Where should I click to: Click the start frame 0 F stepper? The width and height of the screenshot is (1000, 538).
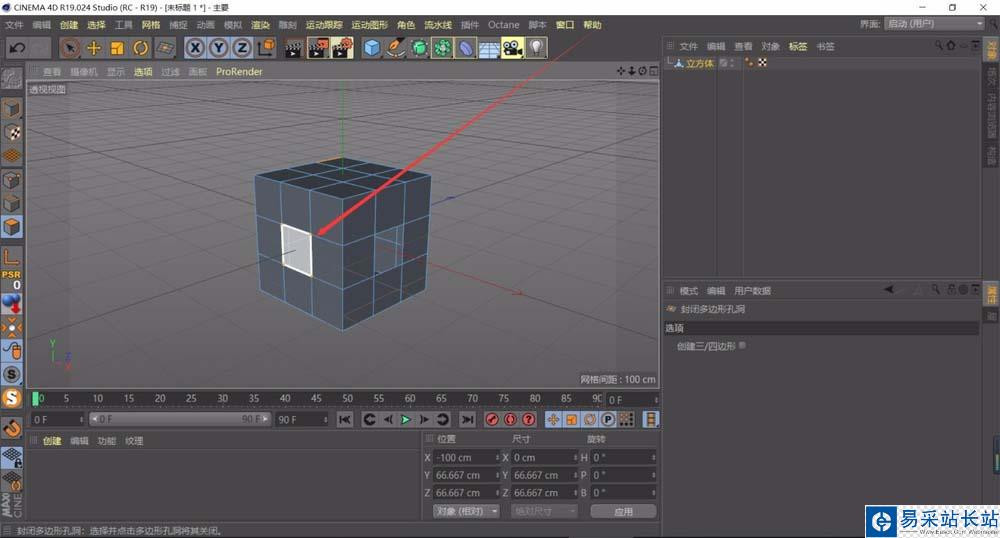tap(82, 419)
